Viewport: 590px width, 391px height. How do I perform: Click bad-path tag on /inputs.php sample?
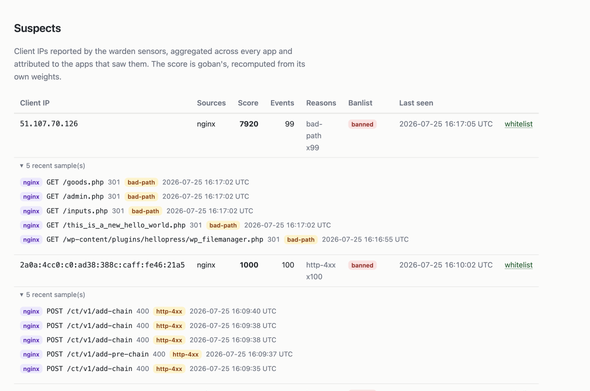pos(145,211)
